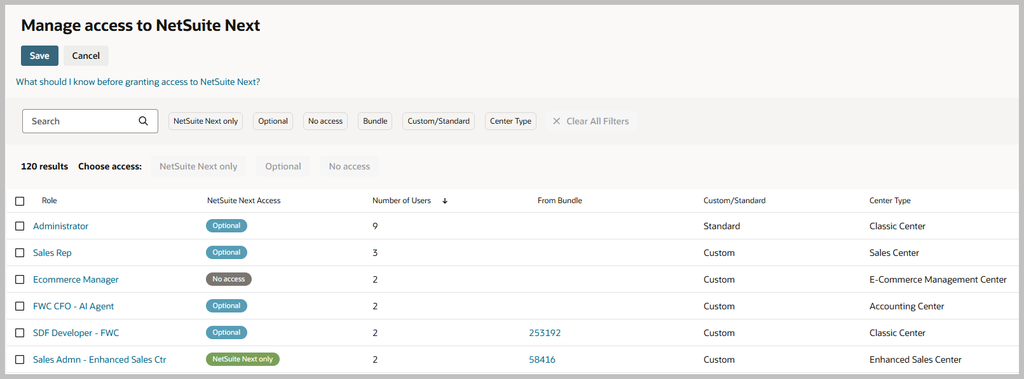Screen dimensions: 1024x379
Task: Click the Optional badge for SDF Developer - FWC
Action: coord(227,333)
